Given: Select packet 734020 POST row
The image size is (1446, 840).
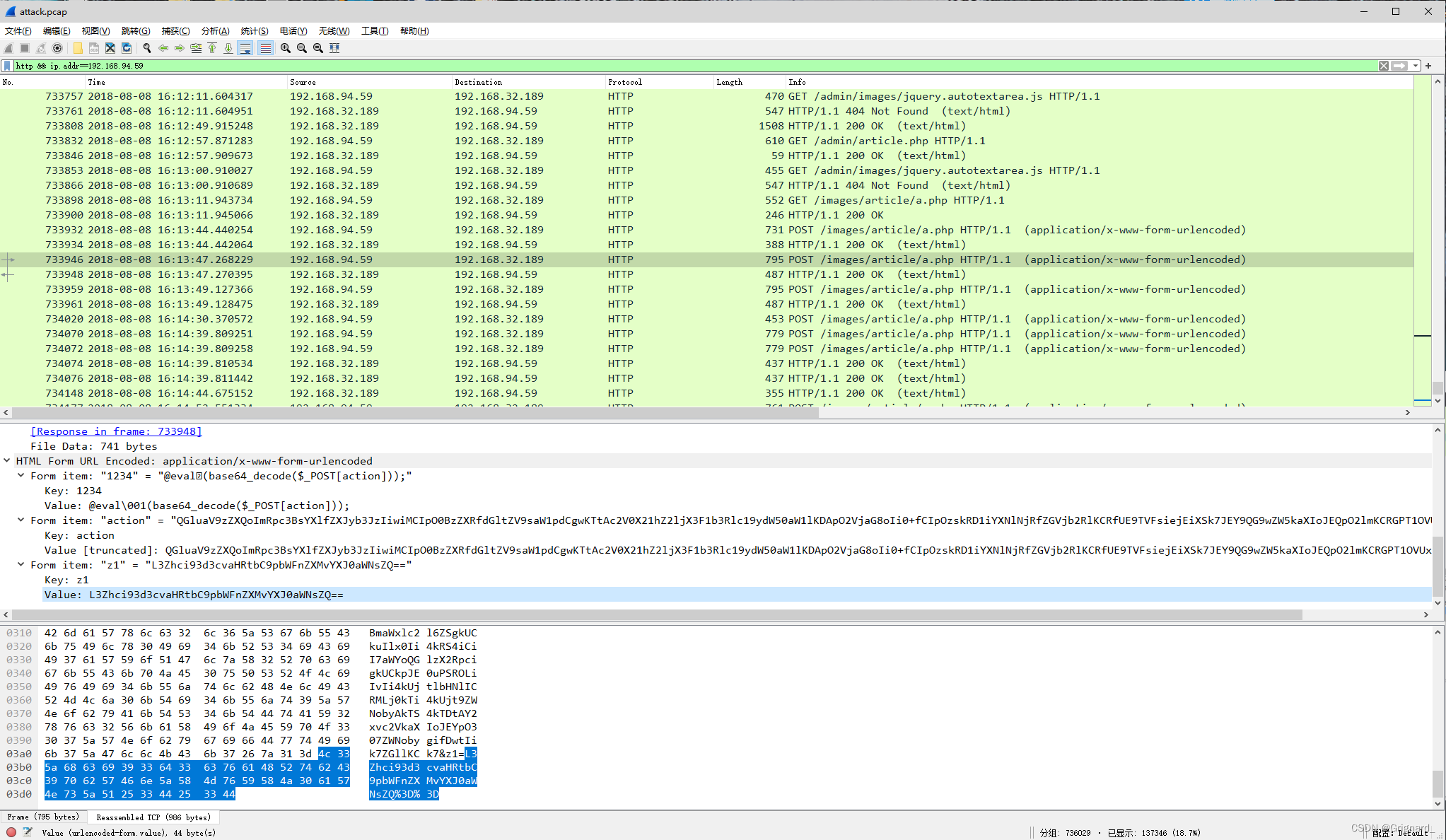Looking at the screenshot, I should tap(707, 319).
